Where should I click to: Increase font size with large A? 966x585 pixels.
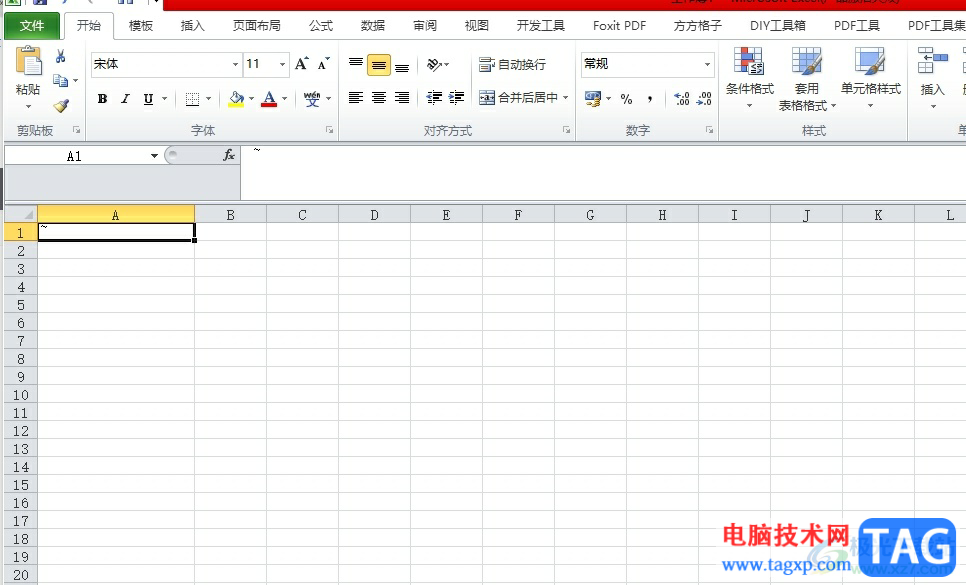pyautogui.click(x=301, y=64)
